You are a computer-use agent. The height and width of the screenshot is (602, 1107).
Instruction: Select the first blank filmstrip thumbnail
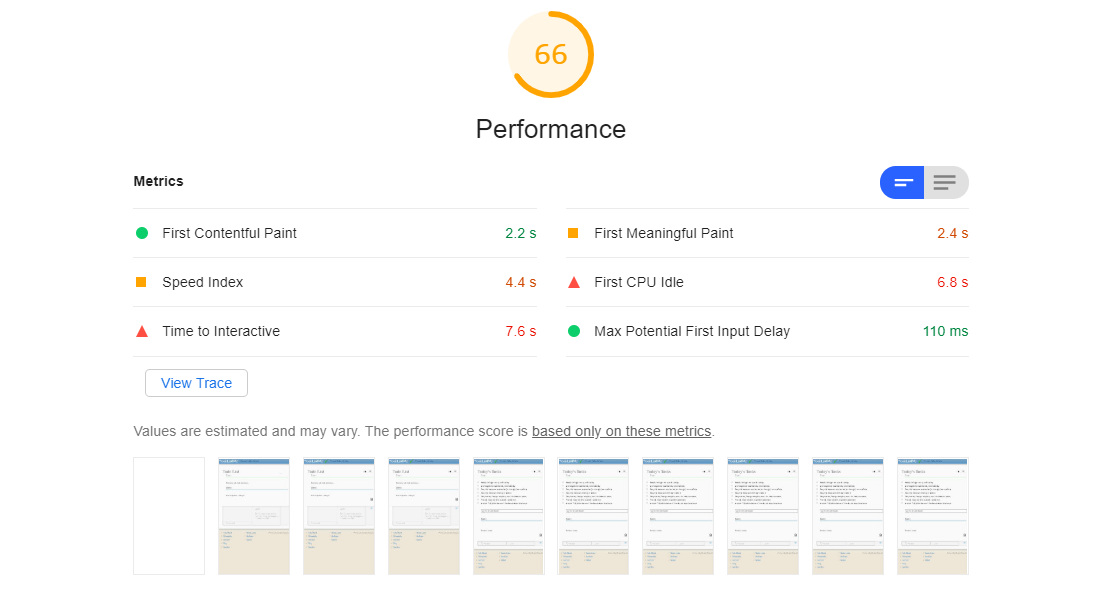tap(169, 516)
